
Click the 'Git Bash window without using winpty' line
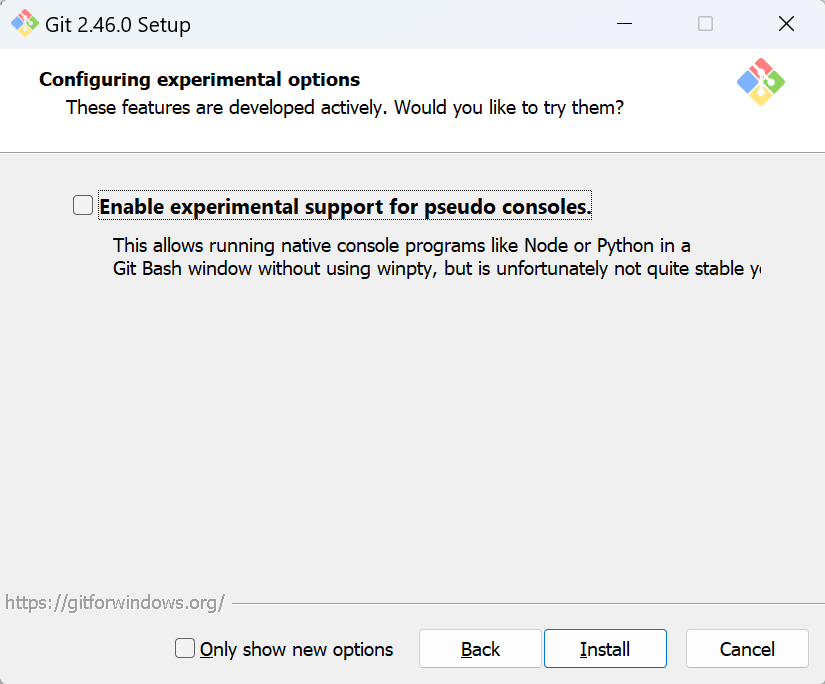tap(437, 269)
